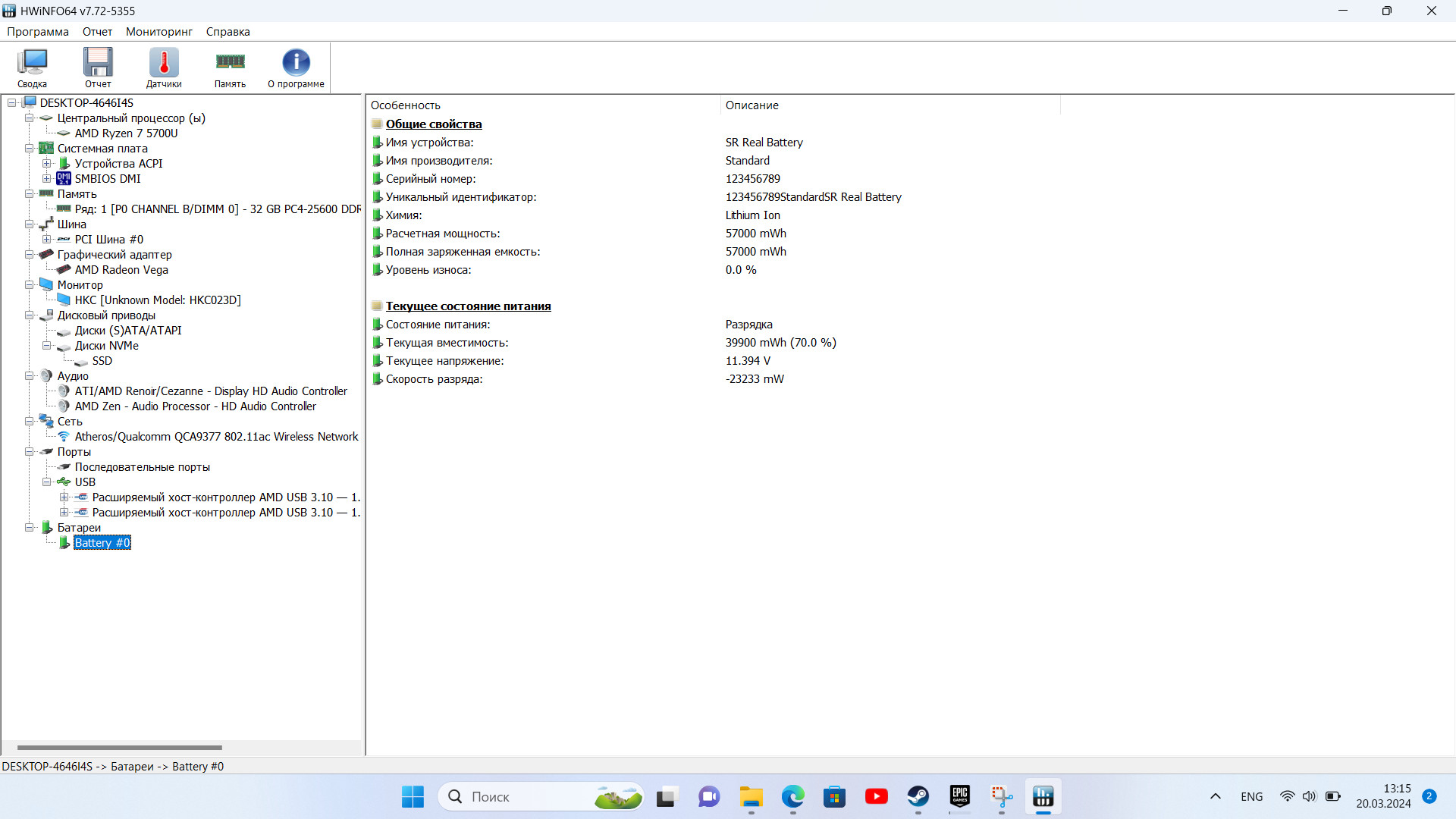Expand the PCI Шина #0 node

[x=46, y=240]
